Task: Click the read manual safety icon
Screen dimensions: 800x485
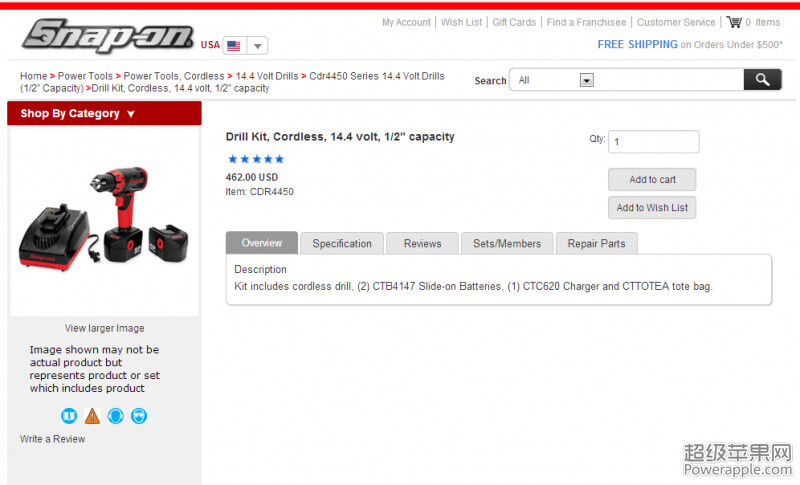Action: [69, 416]
